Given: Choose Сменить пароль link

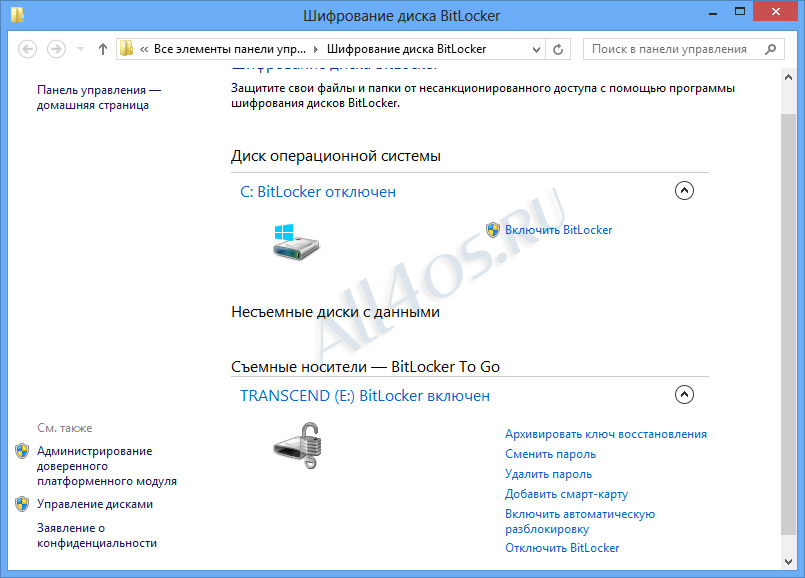Looking at the screenshot, I should [x=550, y=454].
